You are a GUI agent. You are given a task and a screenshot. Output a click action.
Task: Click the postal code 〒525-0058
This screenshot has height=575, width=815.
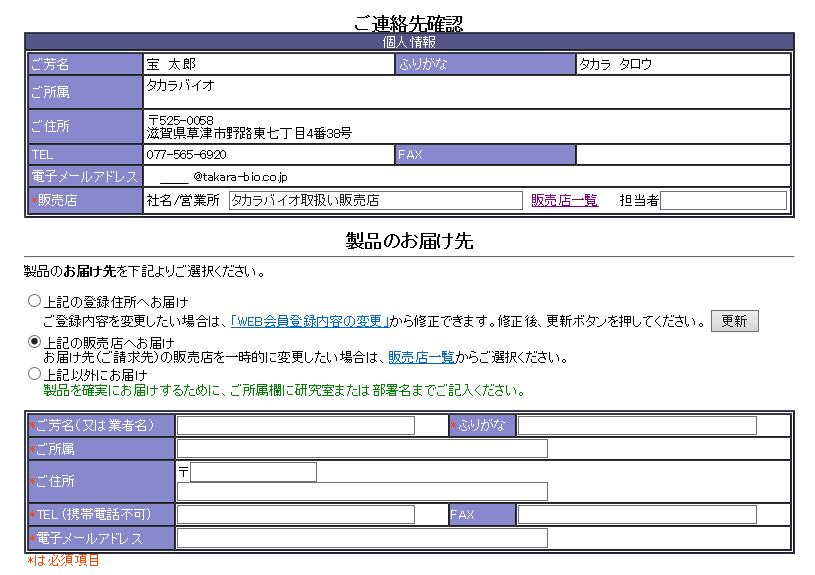180,120
